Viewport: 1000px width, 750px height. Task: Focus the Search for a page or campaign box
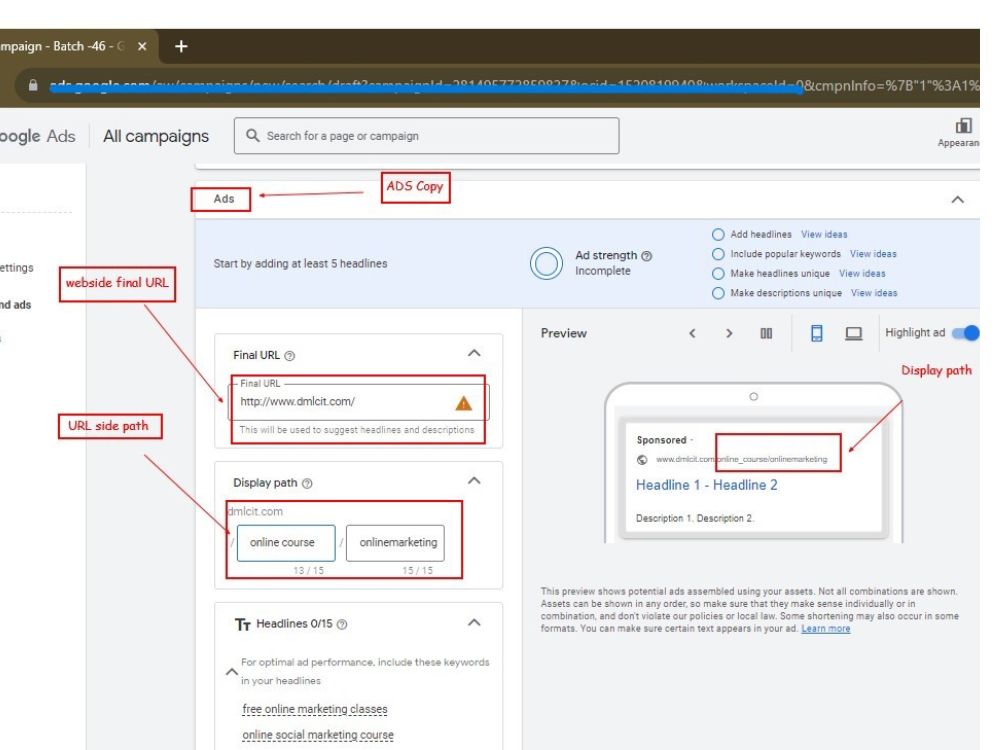tap(426, 135)
